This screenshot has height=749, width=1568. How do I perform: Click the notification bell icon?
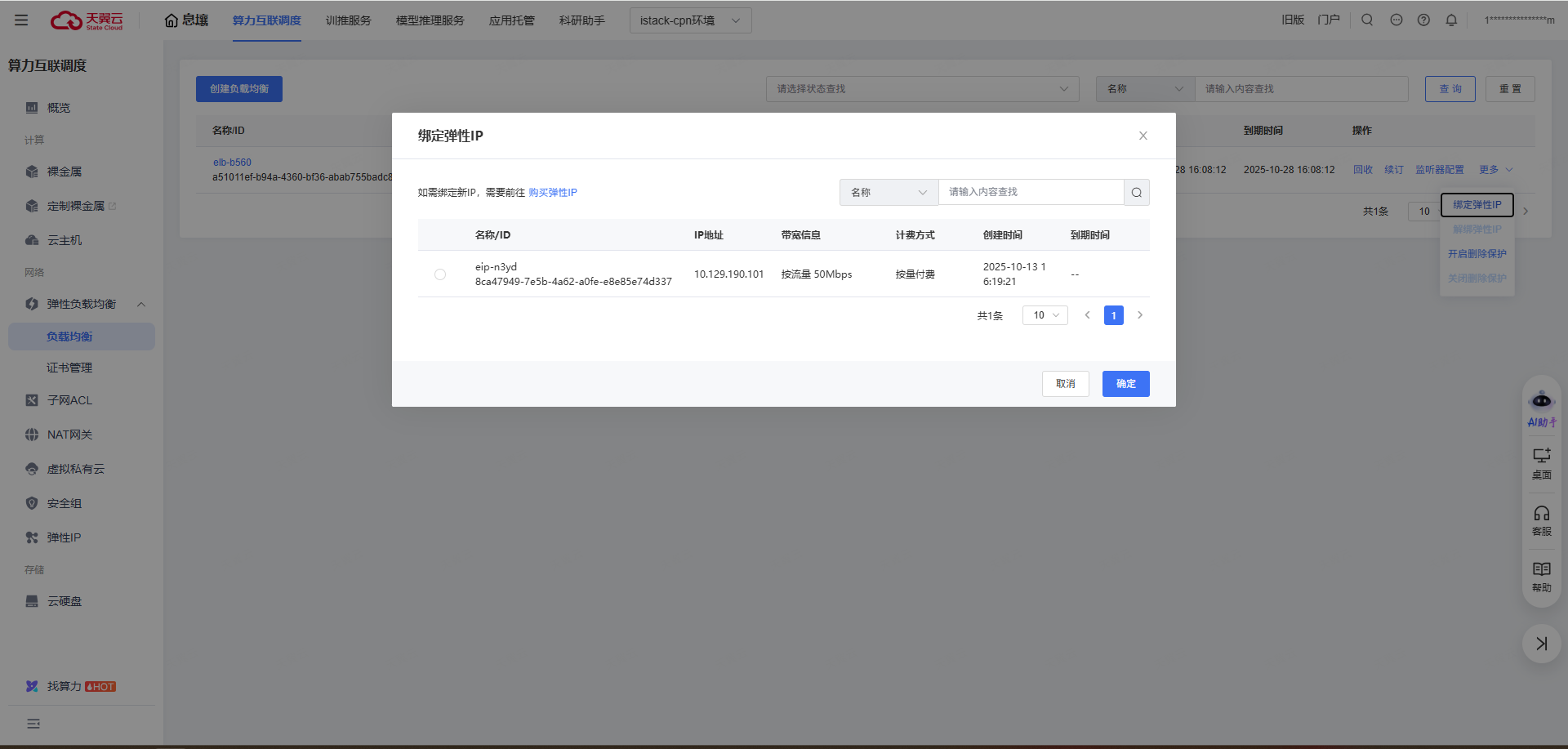point(1451,20)
